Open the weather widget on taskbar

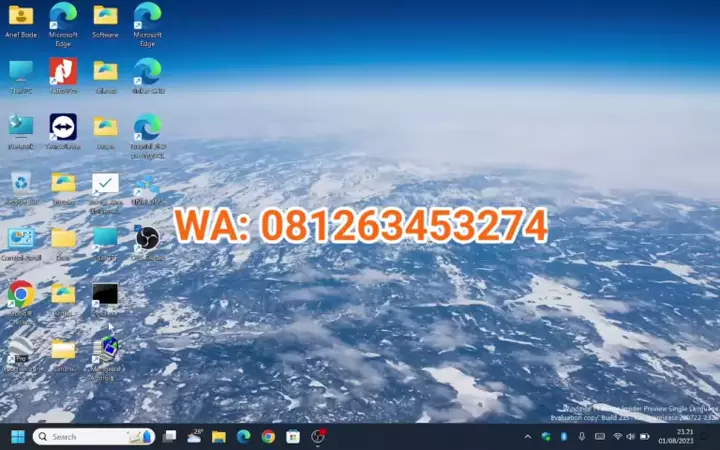(194, 437)
